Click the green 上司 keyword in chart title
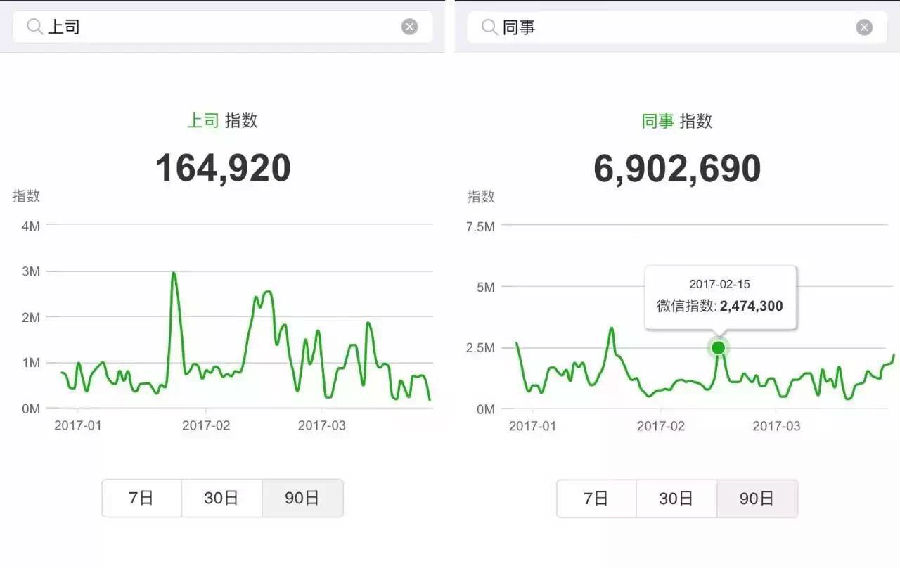This screenshot has height=568, width=900. (x=203, y=120)
